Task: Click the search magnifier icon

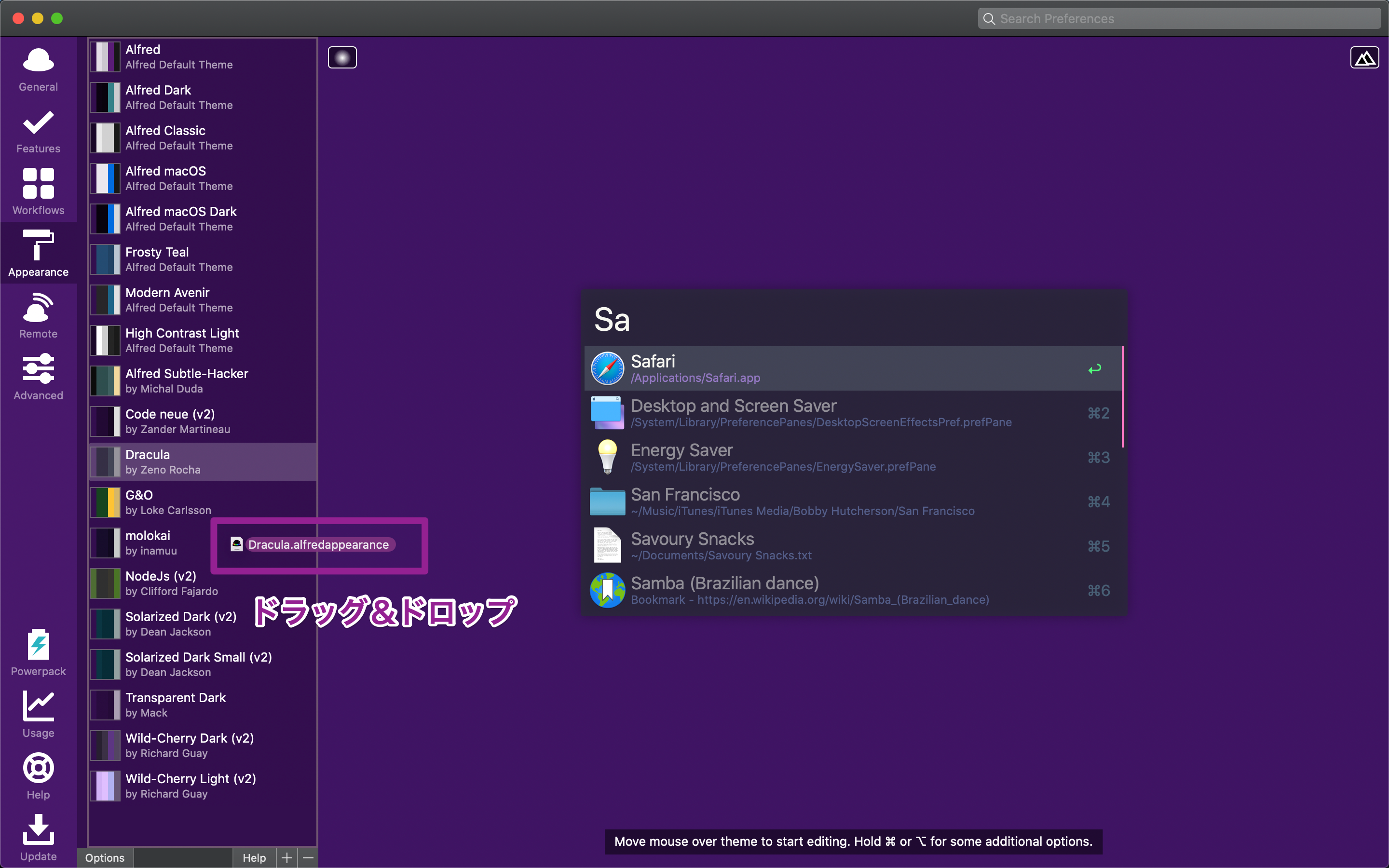Action: (989, 19)
